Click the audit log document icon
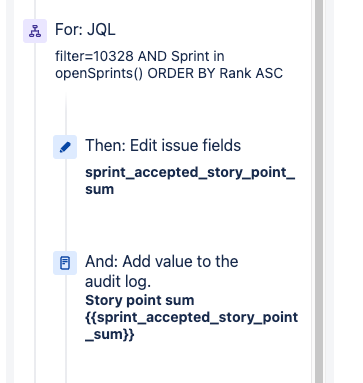Screen dimensions: 363x383 pyautogui.click(x=65, y=263)
